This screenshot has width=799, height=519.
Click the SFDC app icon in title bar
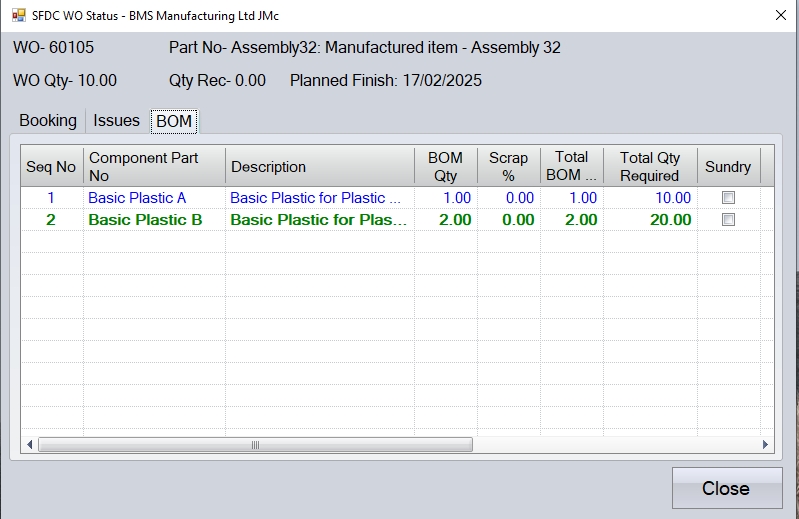click(x=19, y=15)
